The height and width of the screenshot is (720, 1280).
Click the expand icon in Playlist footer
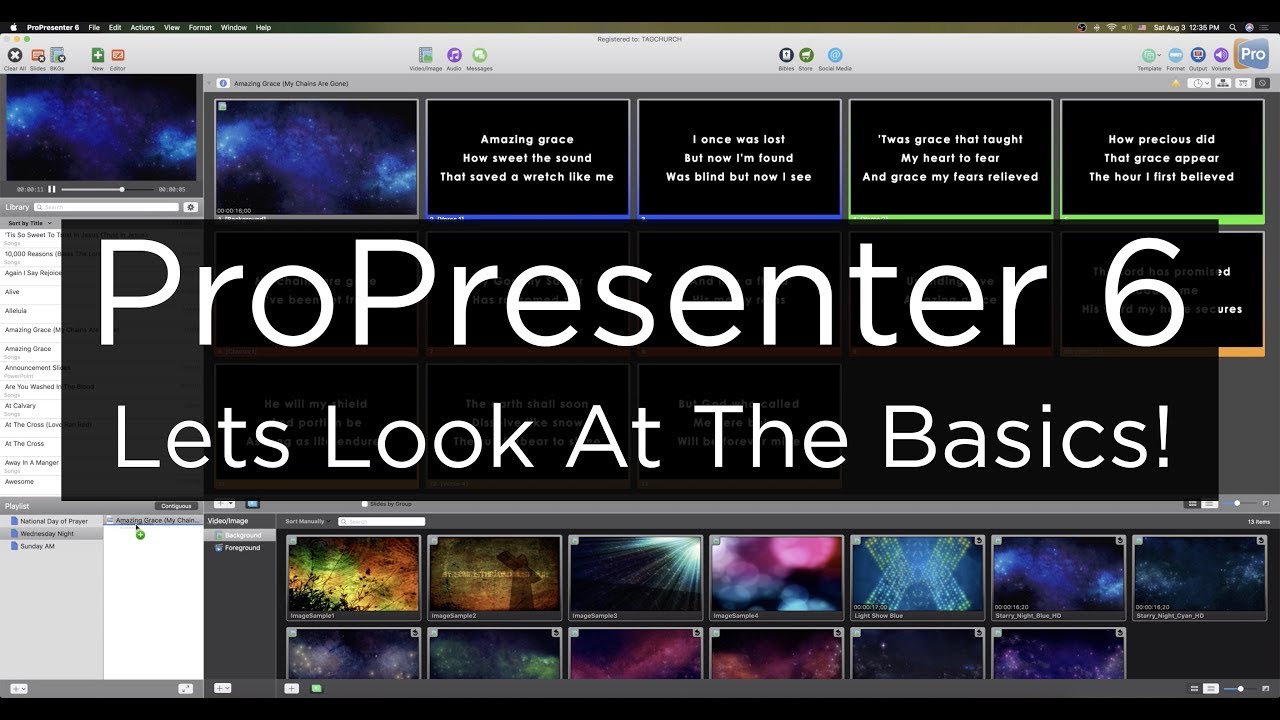pos(185,688)
